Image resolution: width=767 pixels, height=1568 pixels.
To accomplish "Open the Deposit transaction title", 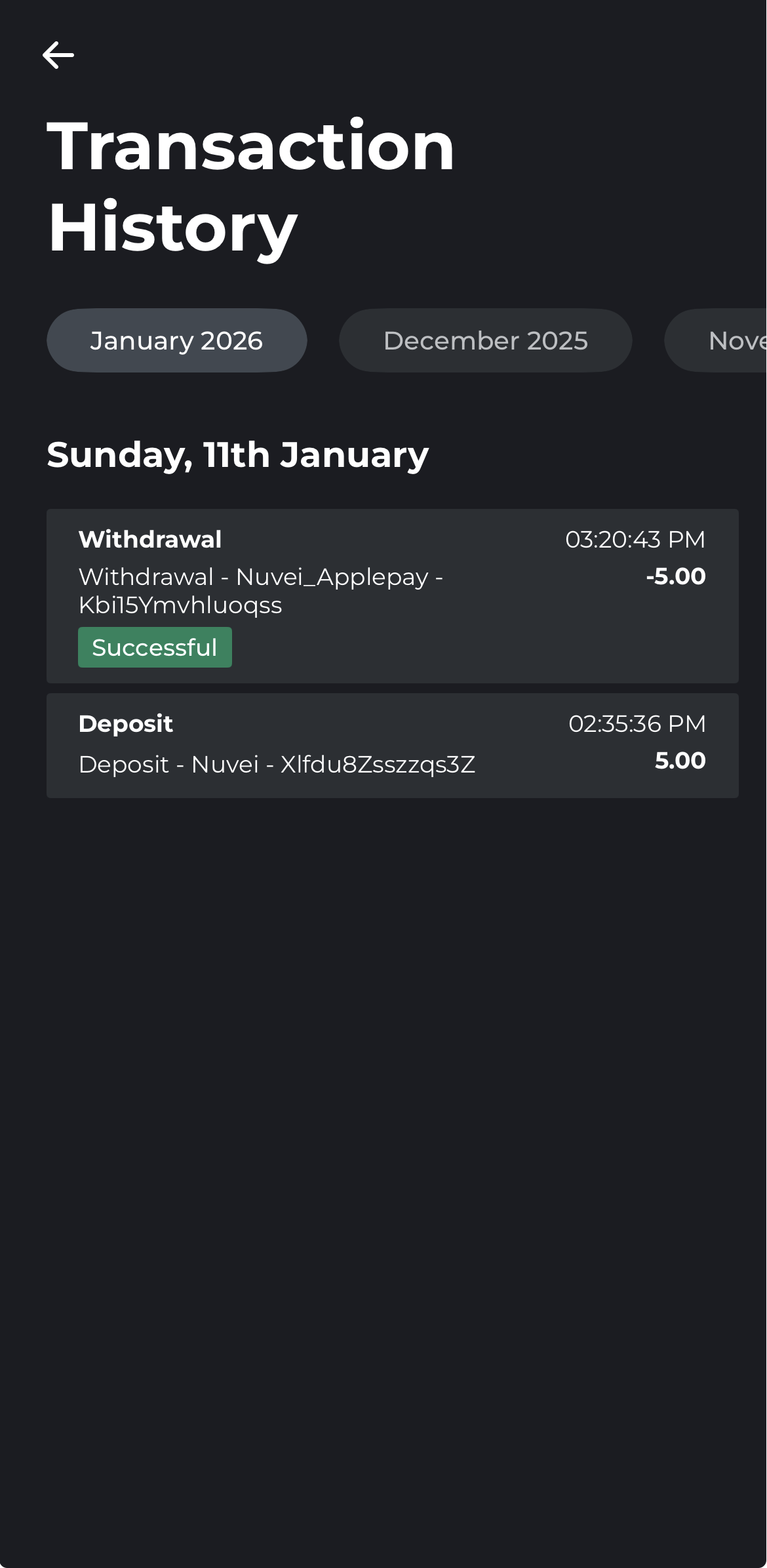I will click(126, 723).
